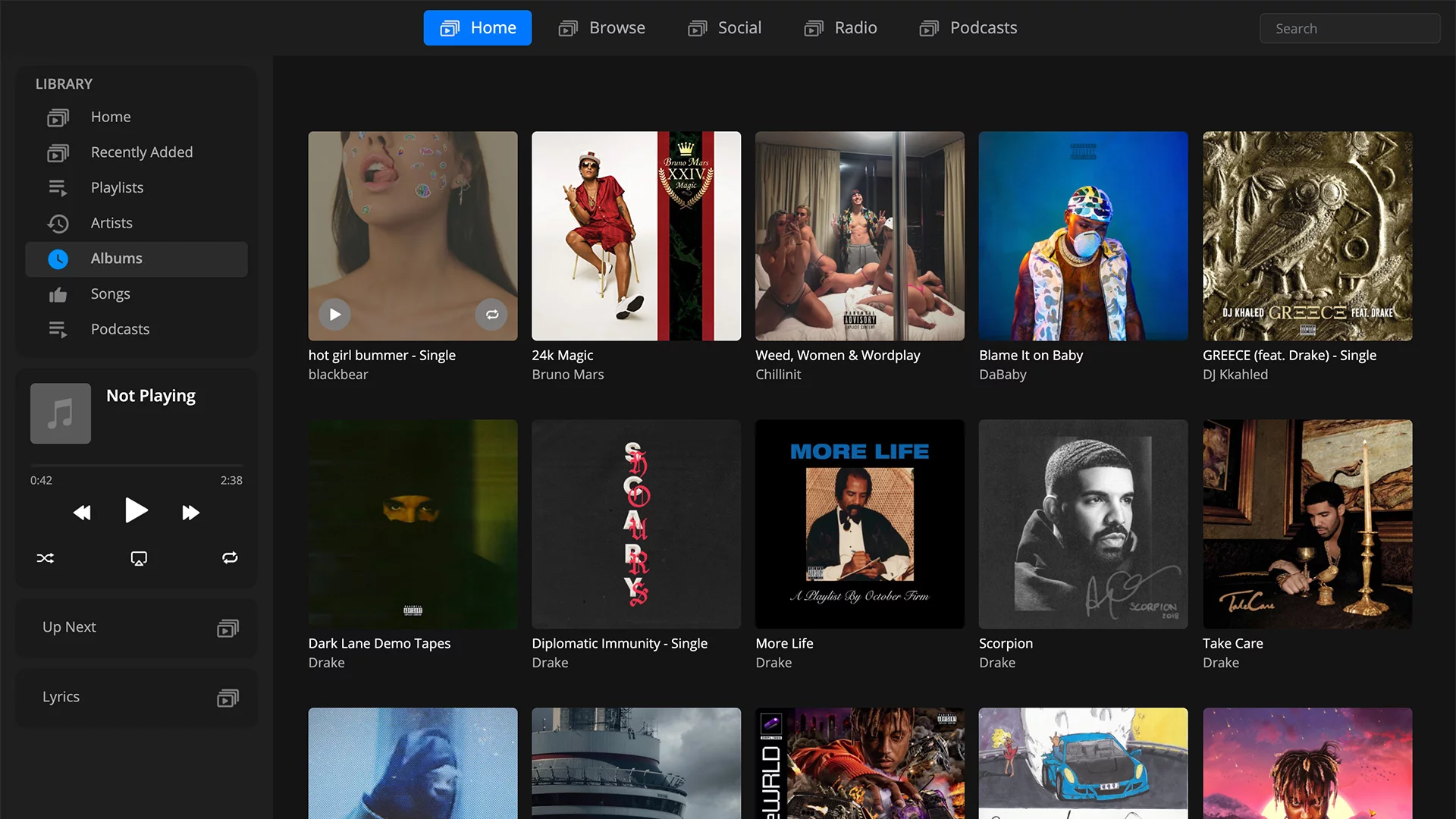
Task: Click the Search input field
Action: click(x=1350, y=27)
